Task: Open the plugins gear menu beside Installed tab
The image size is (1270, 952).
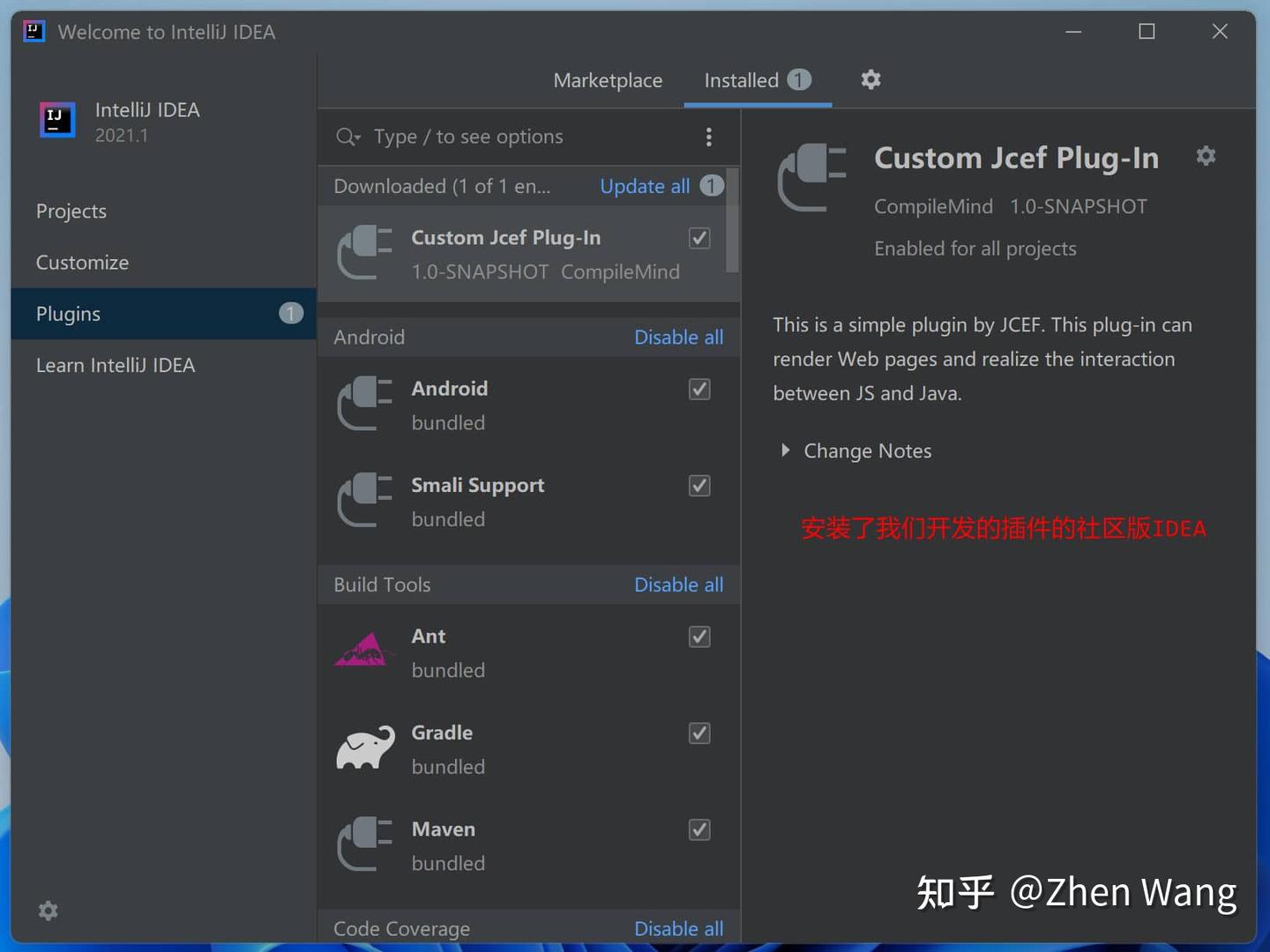Action: click(x=870, y=80)
